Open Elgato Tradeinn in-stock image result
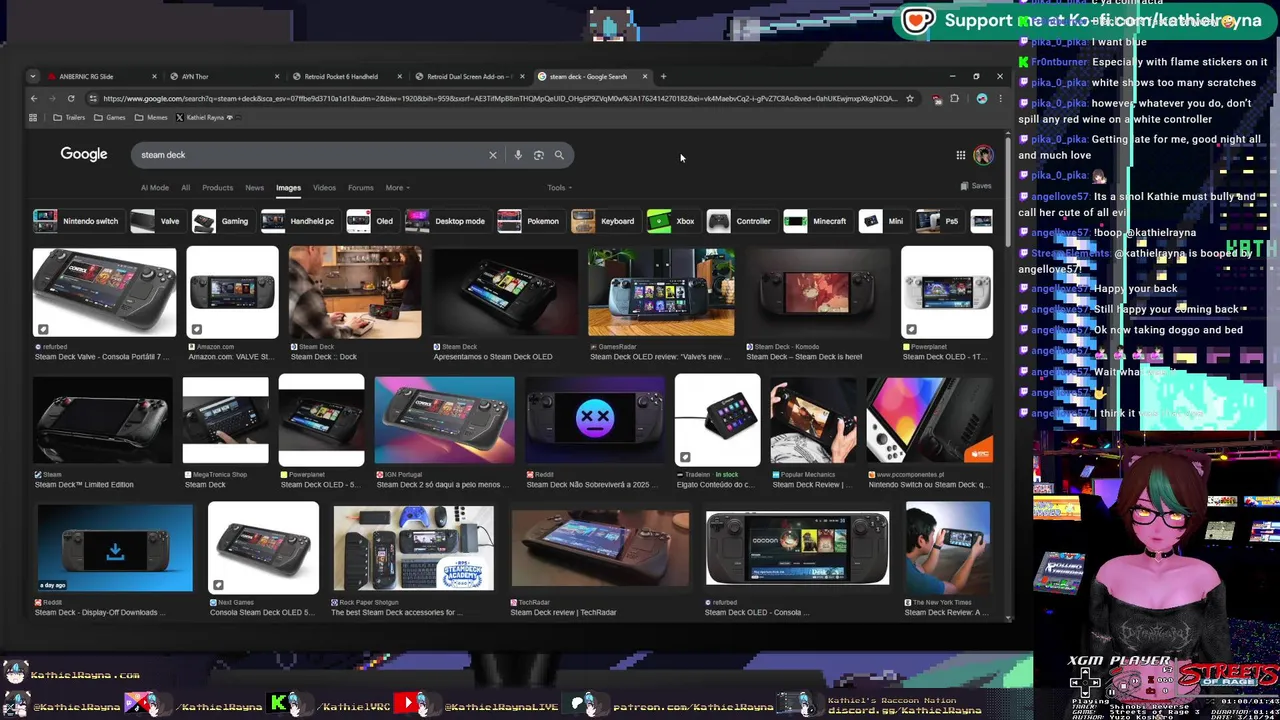This screenshot has width=1280, height=720. (x=717, y=420)
